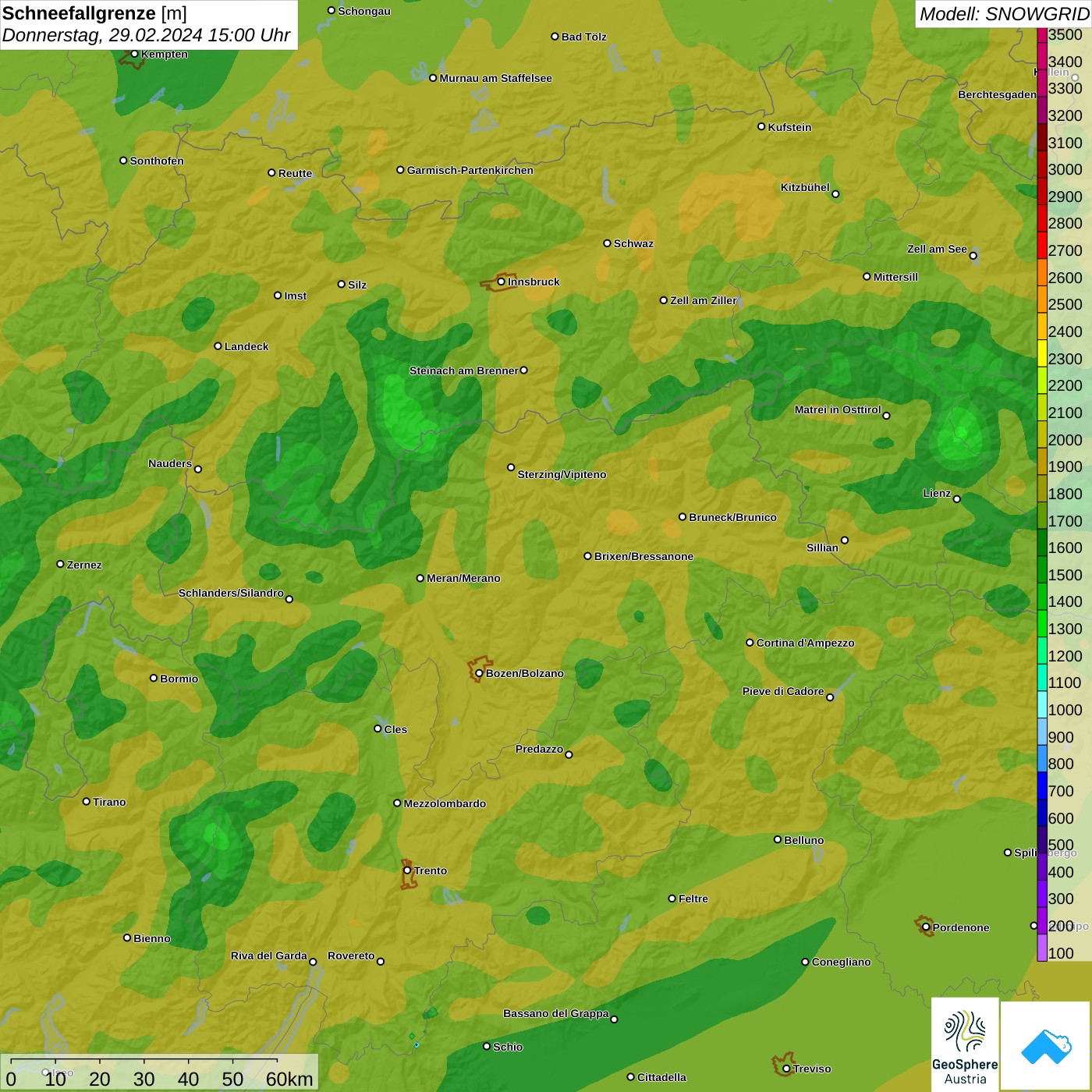Viewport: 1092px width, 1092px height.
Task: Click the Kufstein location marker
Action: pyautogui.click(x=761, y=126)
